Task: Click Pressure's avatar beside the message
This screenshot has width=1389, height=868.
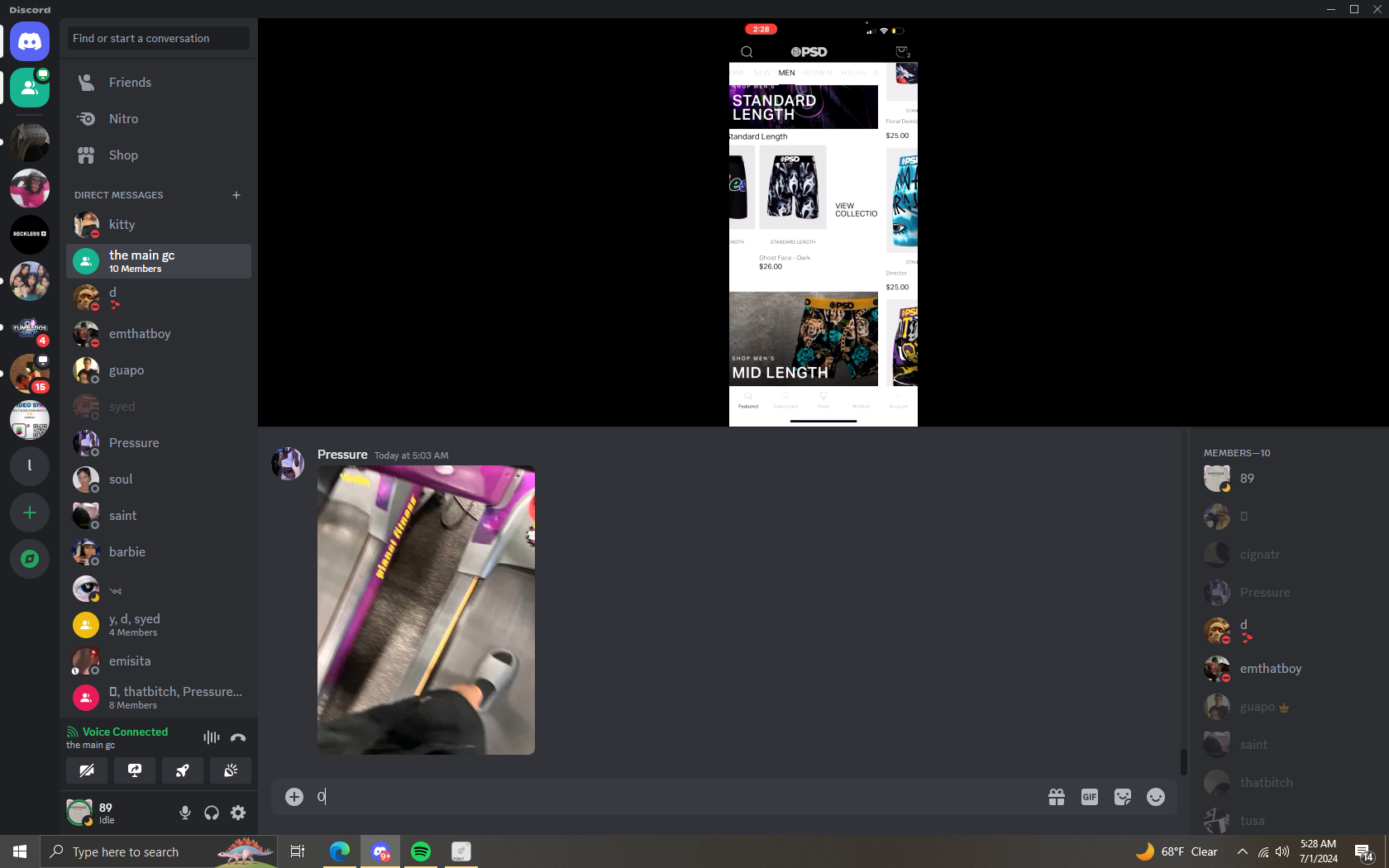Action: pos(288,464)
